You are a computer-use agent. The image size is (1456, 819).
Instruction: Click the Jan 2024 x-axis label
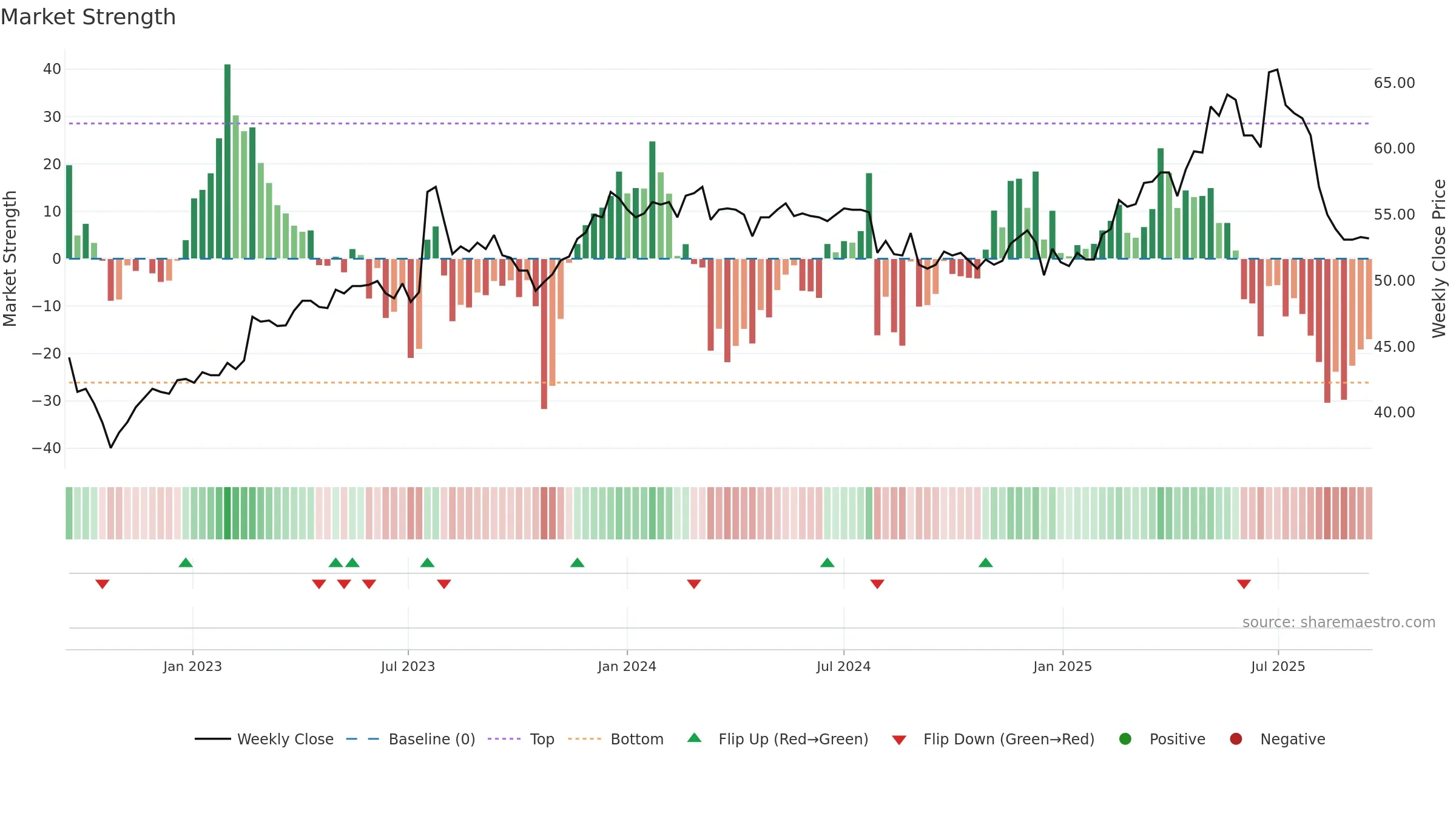click(627, 666)
